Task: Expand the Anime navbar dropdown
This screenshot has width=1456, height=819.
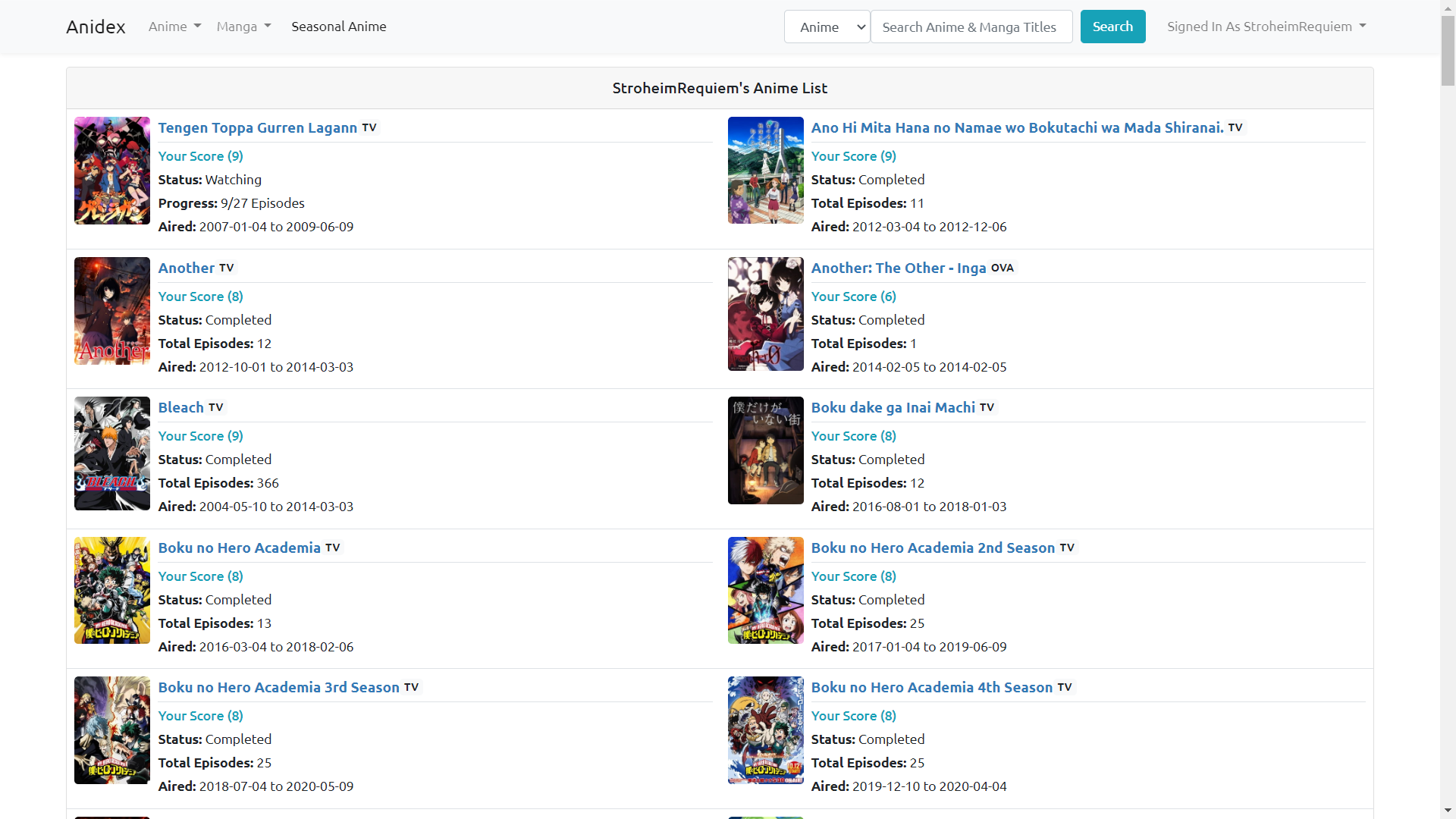Action: click(174, 27)
